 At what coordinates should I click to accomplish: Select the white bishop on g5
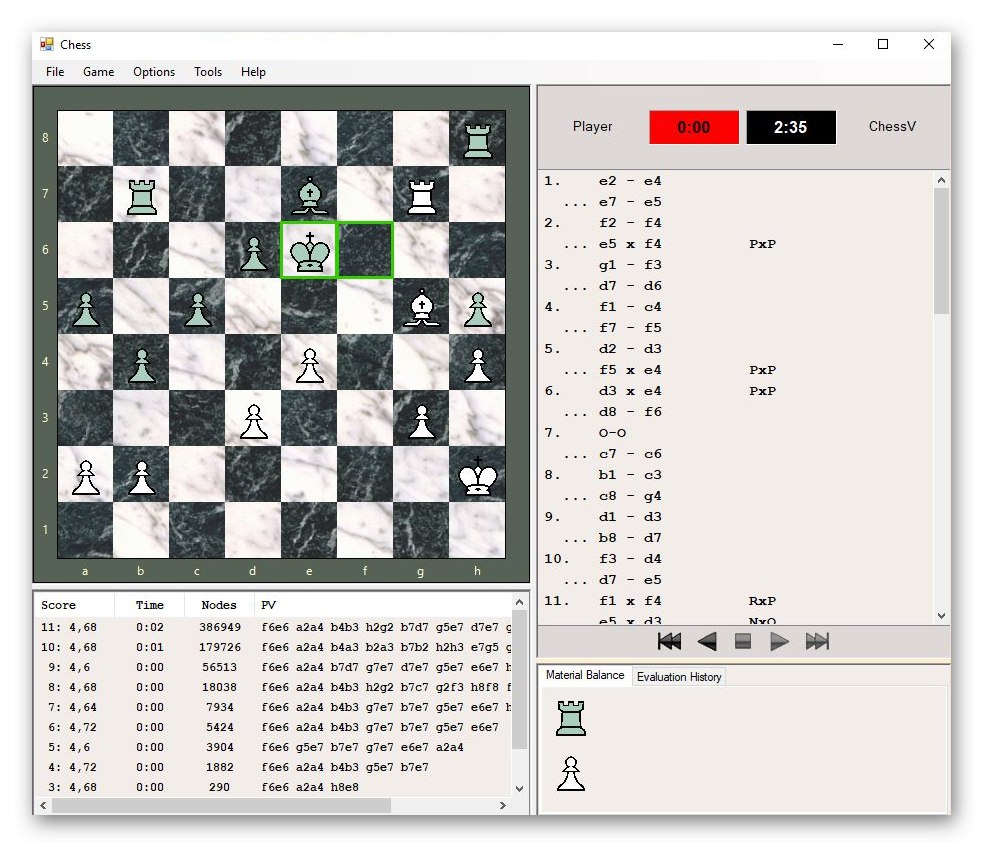421,307
